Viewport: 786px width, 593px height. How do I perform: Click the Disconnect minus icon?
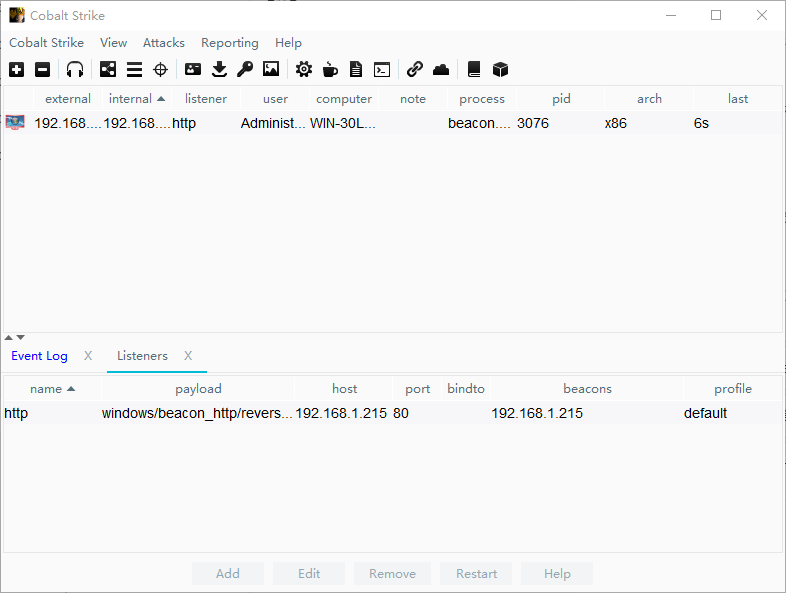pyautogui.click(x=43, y=69)
